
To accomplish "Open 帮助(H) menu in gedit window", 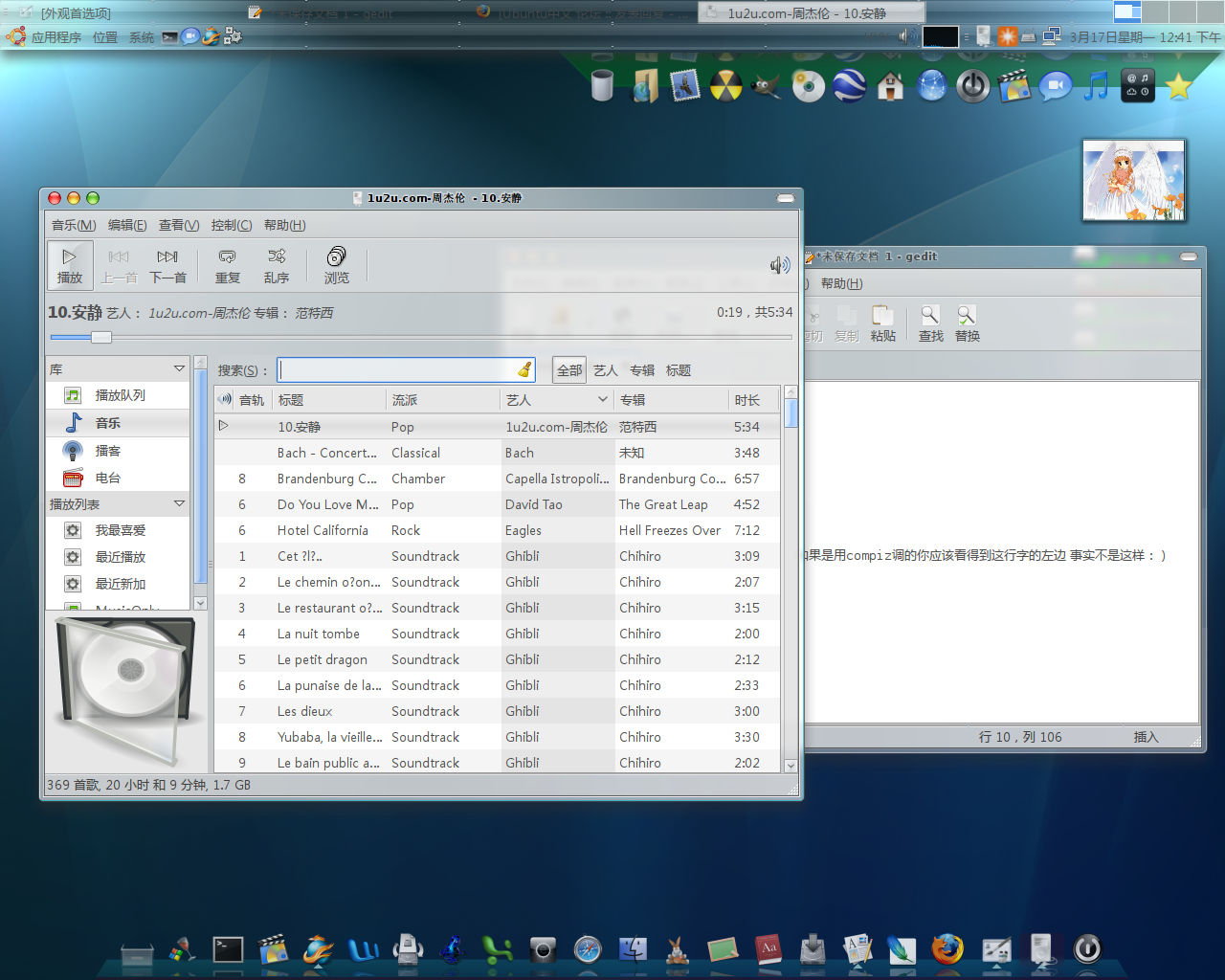I will (841, 283).
